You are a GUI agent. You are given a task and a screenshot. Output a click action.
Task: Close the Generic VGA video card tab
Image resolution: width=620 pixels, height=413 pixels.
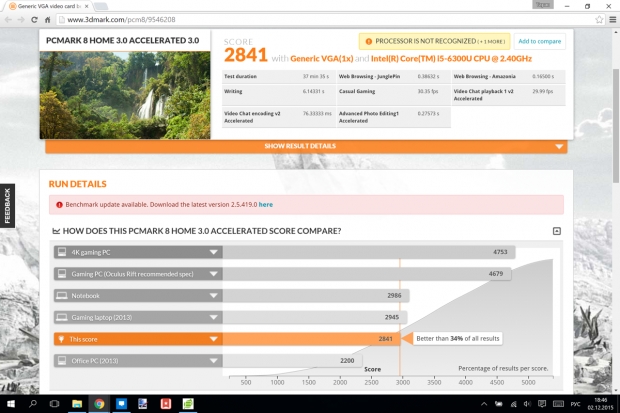click(x=87, y=6)
